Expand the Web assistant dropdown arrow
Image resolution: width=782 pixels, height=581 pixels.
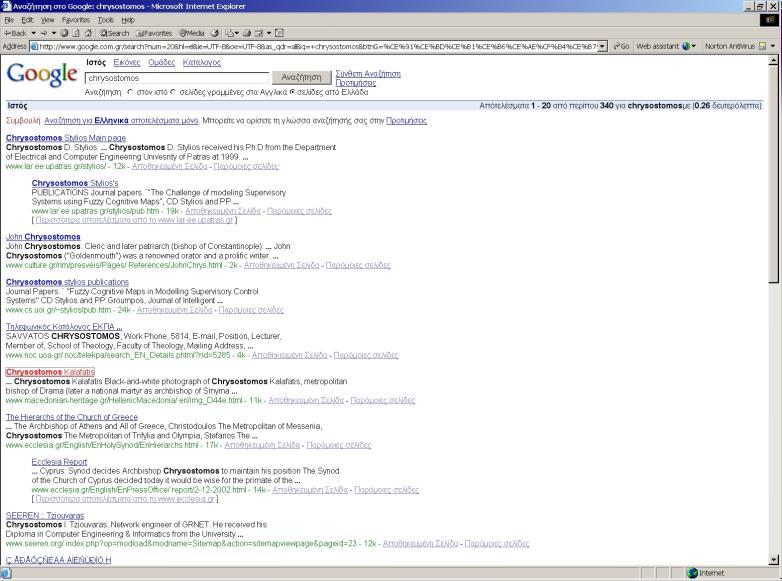click(694, 46)
